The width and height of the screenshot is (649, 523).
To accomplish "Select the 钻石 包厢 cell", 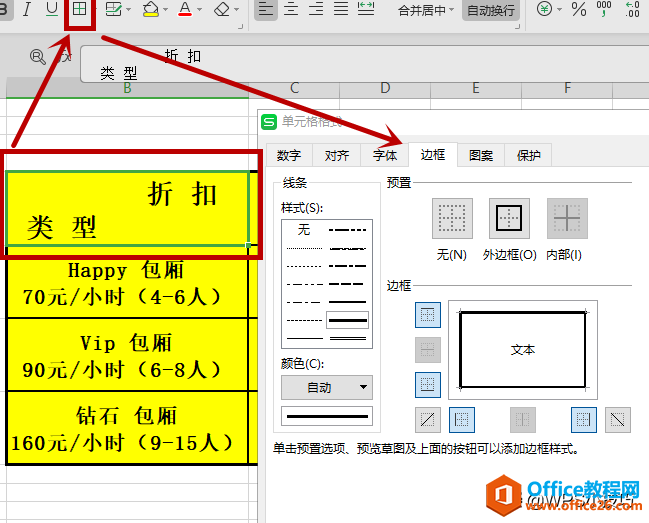I will (127, 427).
